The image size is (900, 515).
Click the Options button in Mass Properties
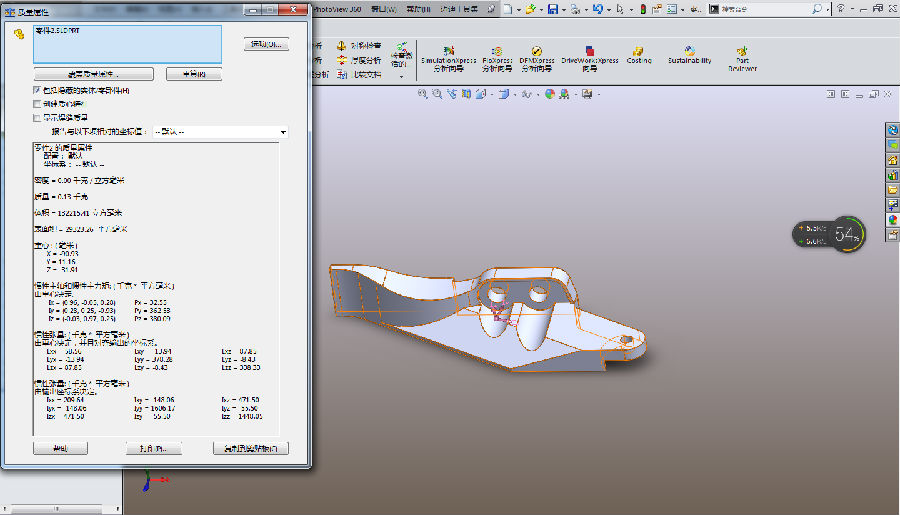tap(265, 45)
